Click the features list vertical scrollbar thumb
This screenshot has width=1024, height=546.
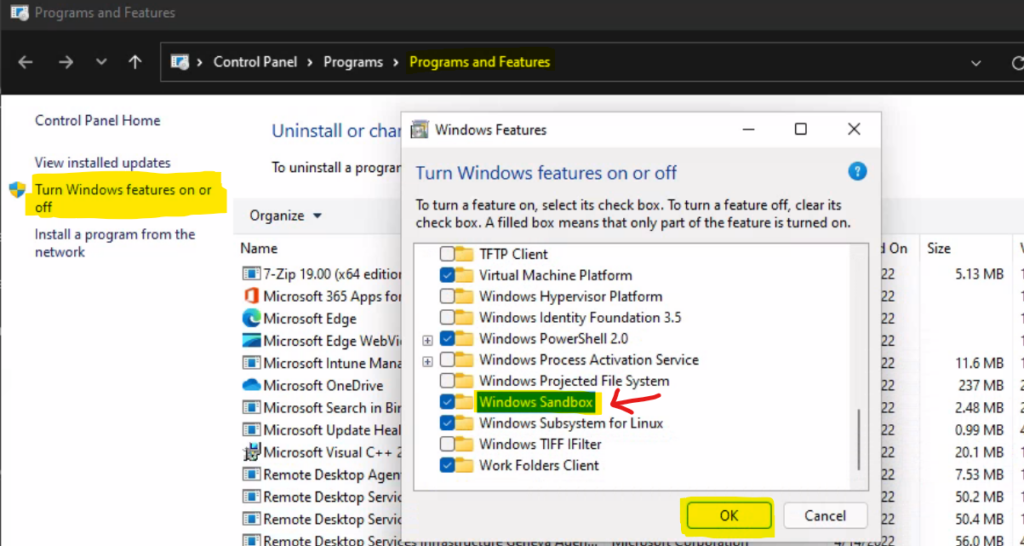click(x=859, y=439)
